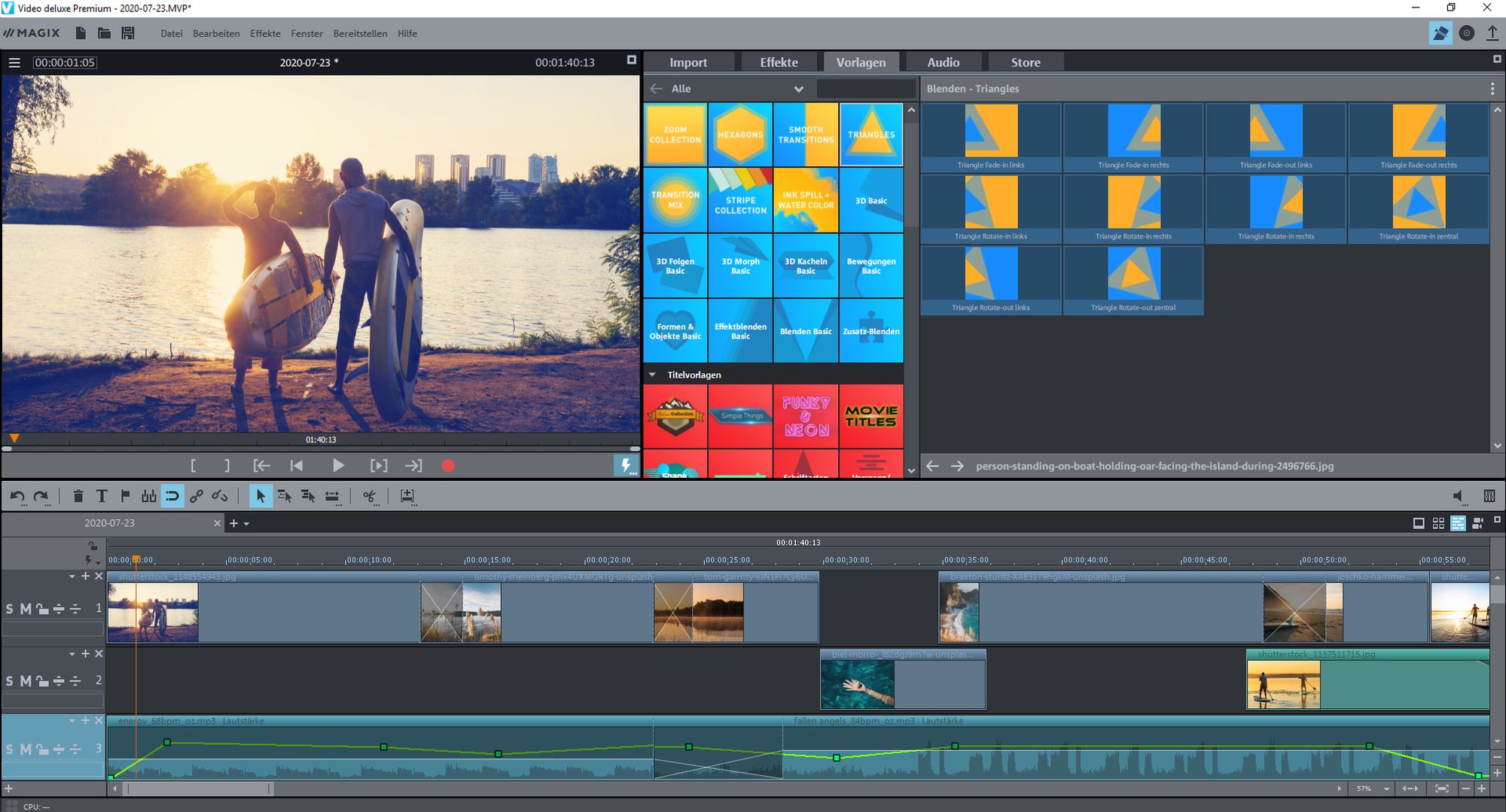Solo track 1 with the S button
The image size is (1506, 812).
[x=9, y=609]
